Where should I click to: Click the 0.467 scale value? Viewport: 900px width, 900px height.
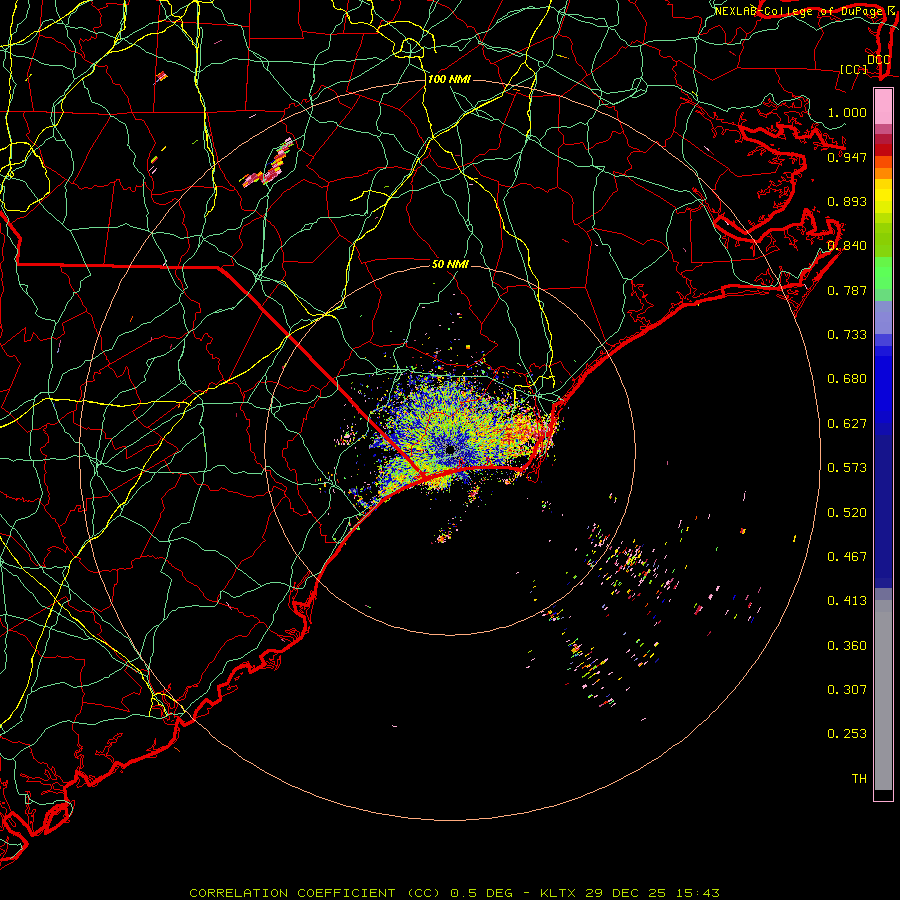[x=847, y=557]
